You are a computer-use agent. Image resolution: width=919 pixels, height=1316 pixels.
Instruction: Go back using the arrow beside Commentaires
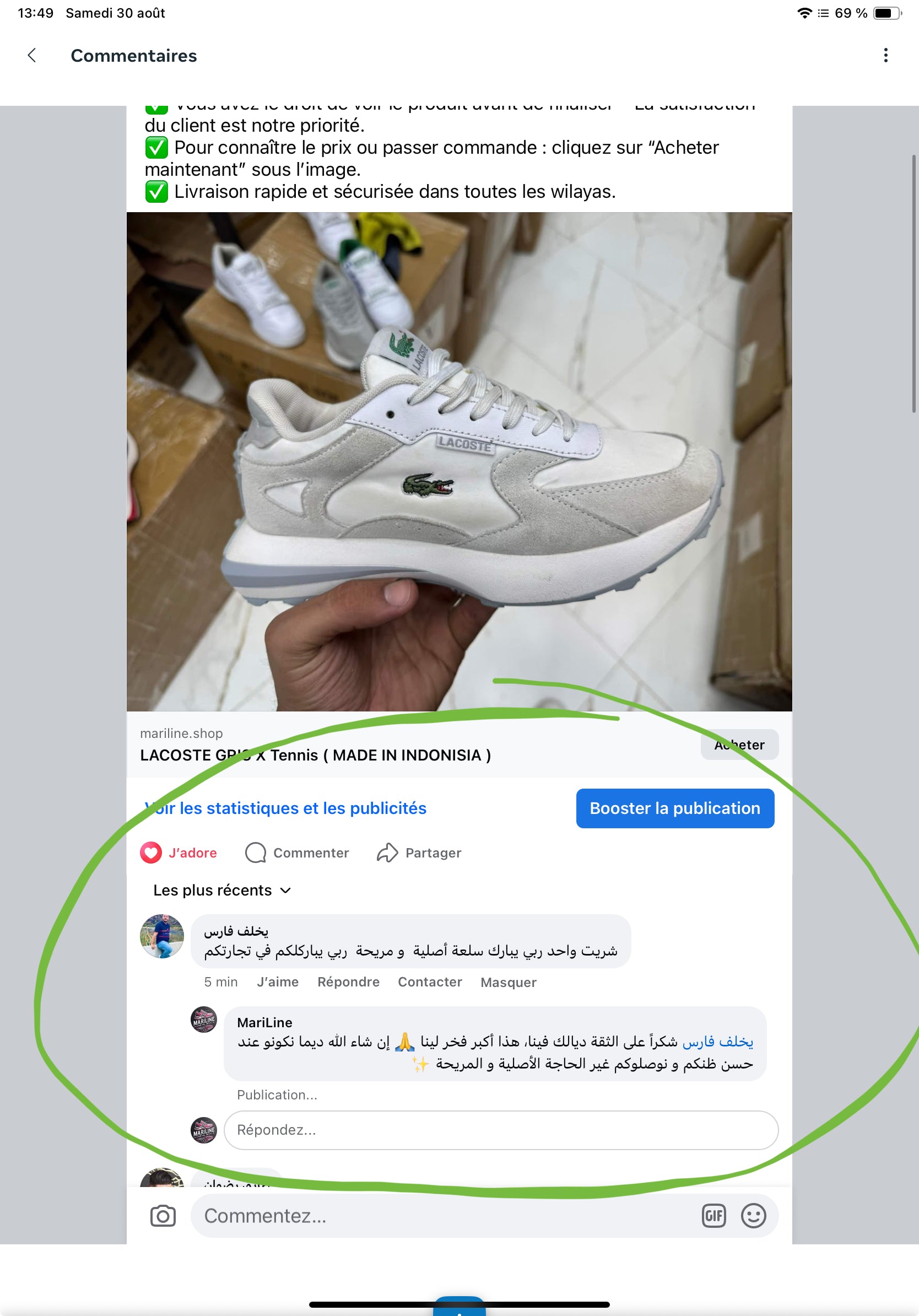pos(32,56)
